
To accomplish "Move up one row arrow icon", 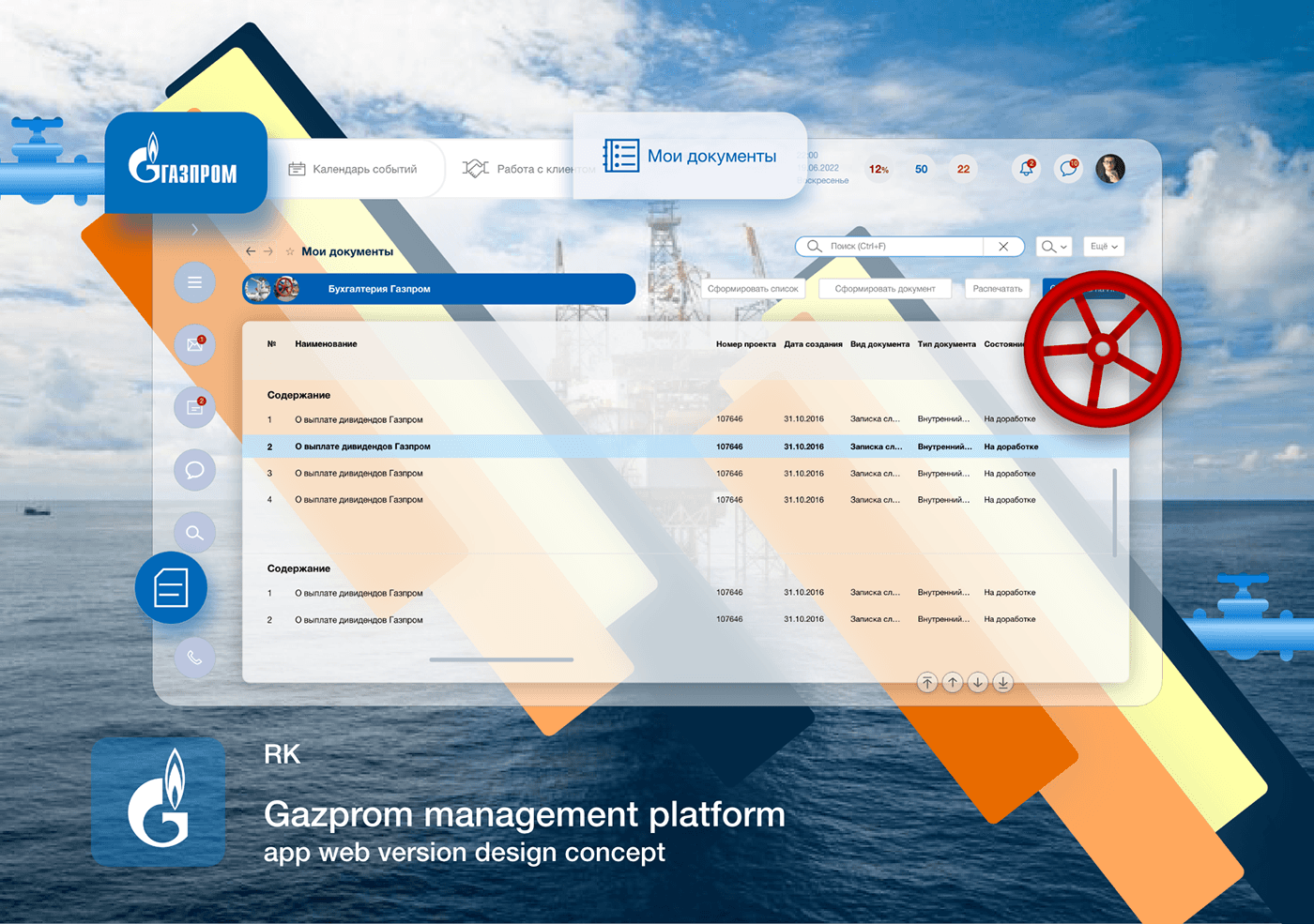I will 953,683.
